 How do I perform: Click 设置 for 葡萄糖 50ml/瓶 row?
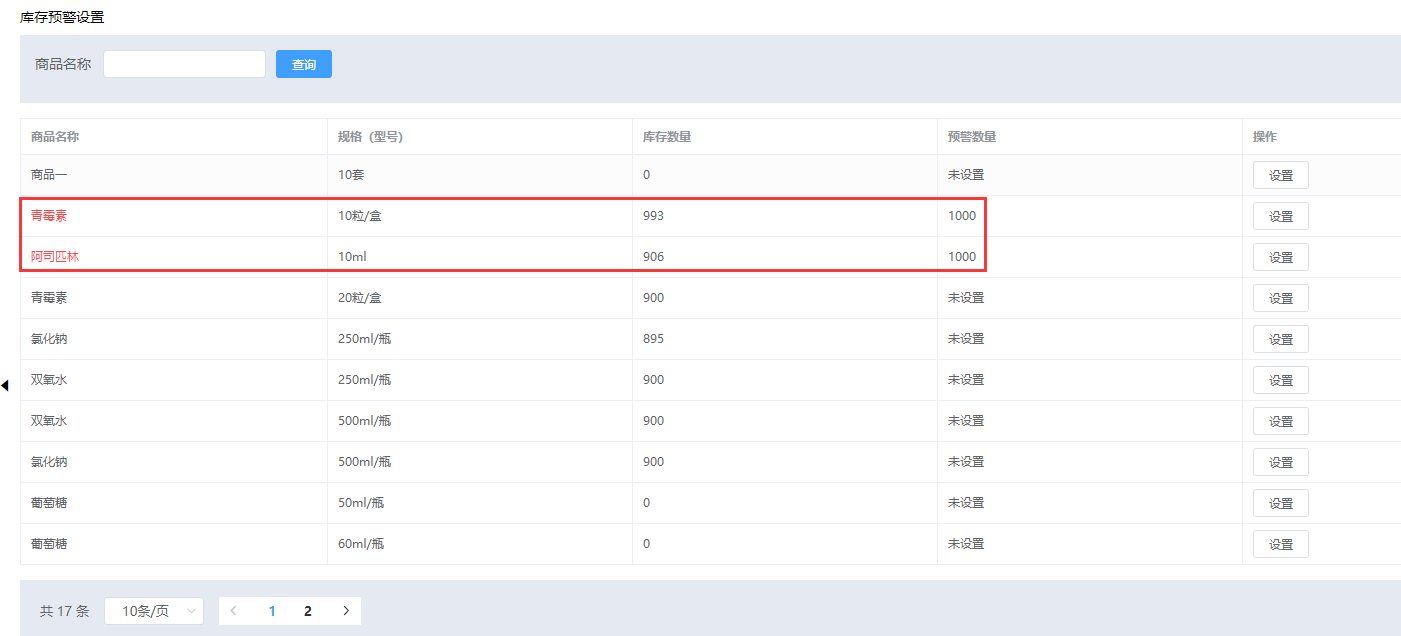(x=1280, y=503)
